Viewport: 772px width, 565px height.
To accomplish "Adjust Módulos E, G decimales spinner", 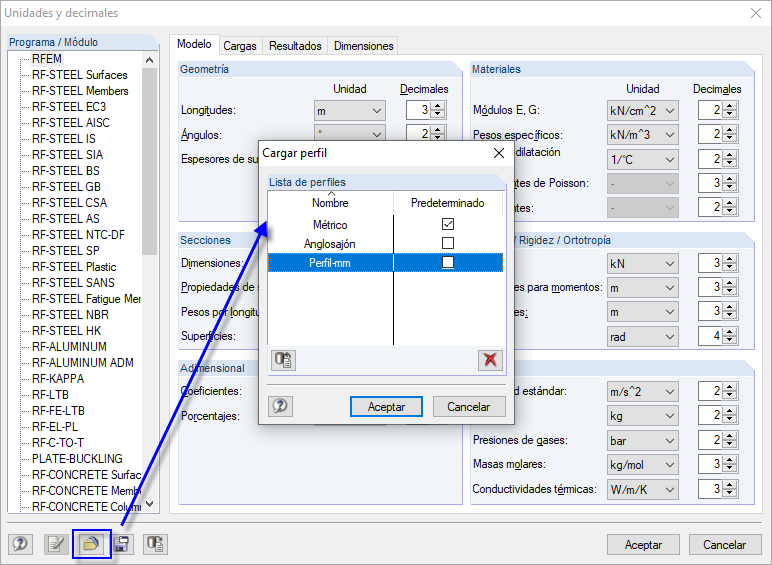I will (730, 110).
